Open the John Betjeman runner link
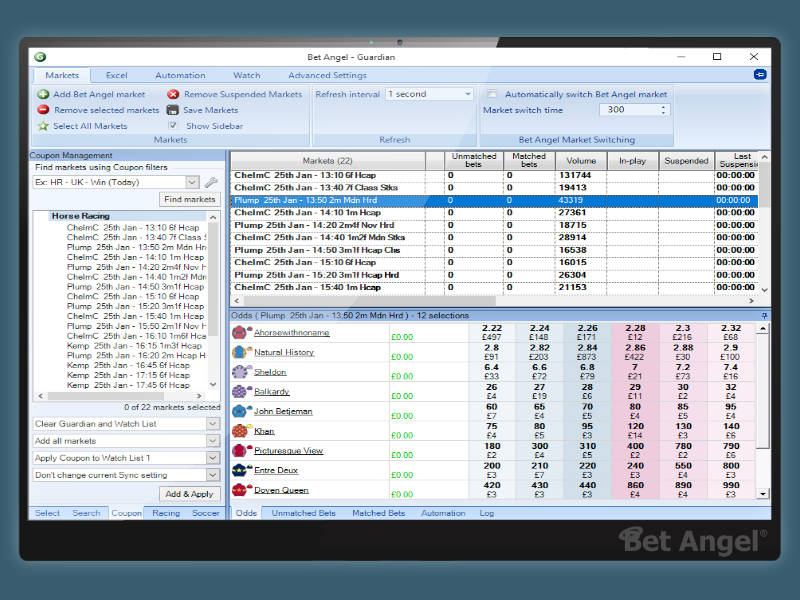Screen dimensions: 800x600 click(283, 411)
